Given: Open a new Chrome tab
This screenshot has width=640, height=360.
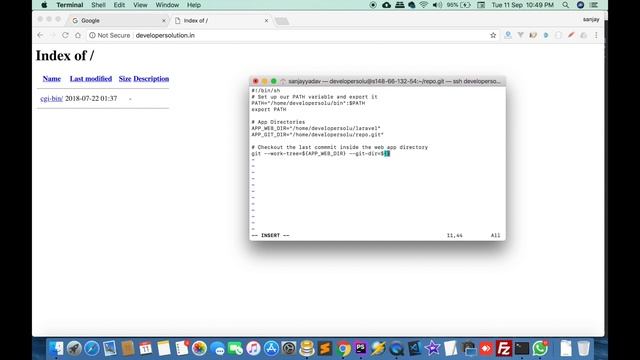Looking at the screenshot, I should pyautogui.click(x=282, y=21).
